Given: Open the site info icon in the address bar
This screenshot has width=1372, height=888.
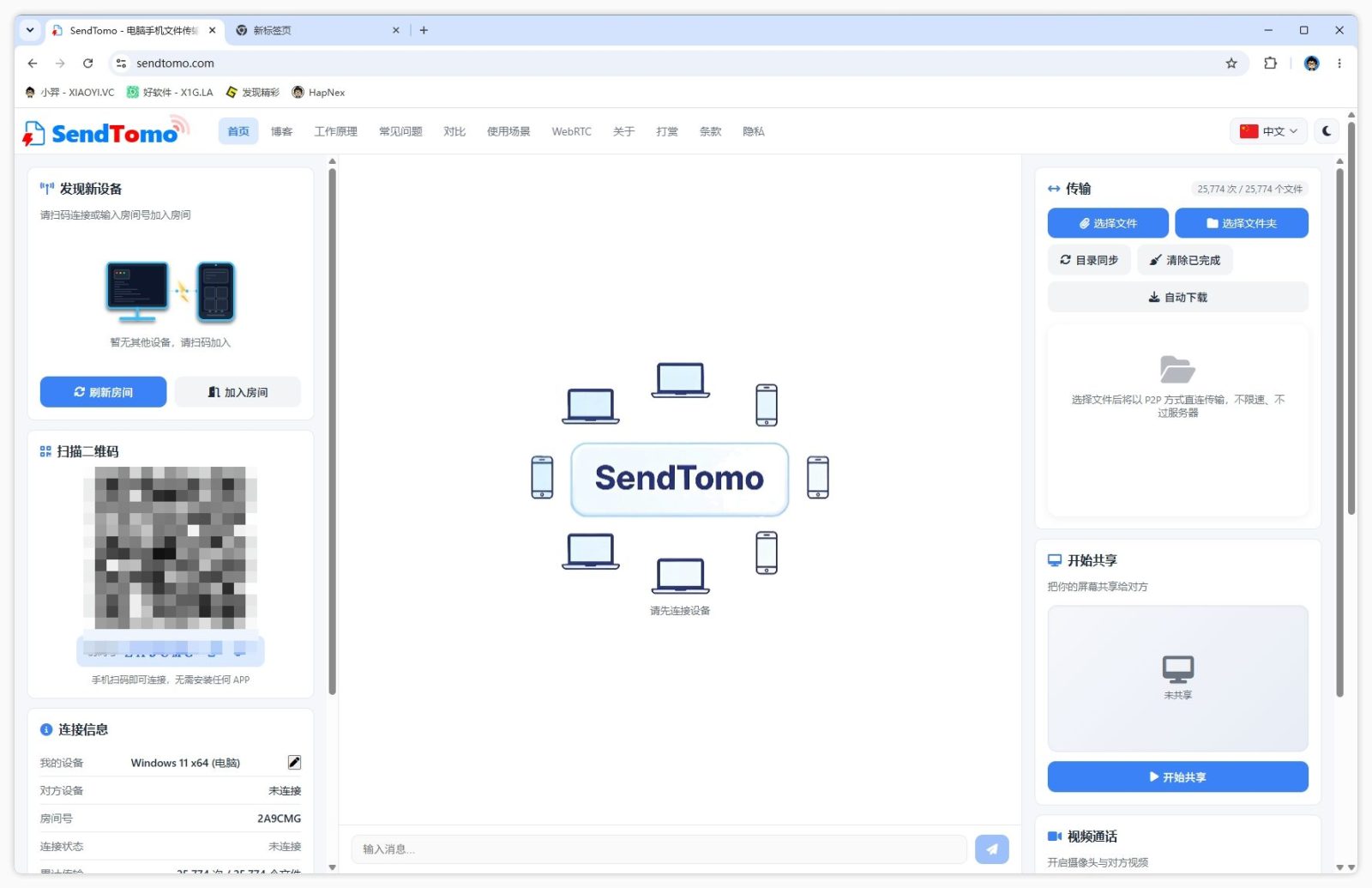Looking at the screenshot, I should (121, 63).
